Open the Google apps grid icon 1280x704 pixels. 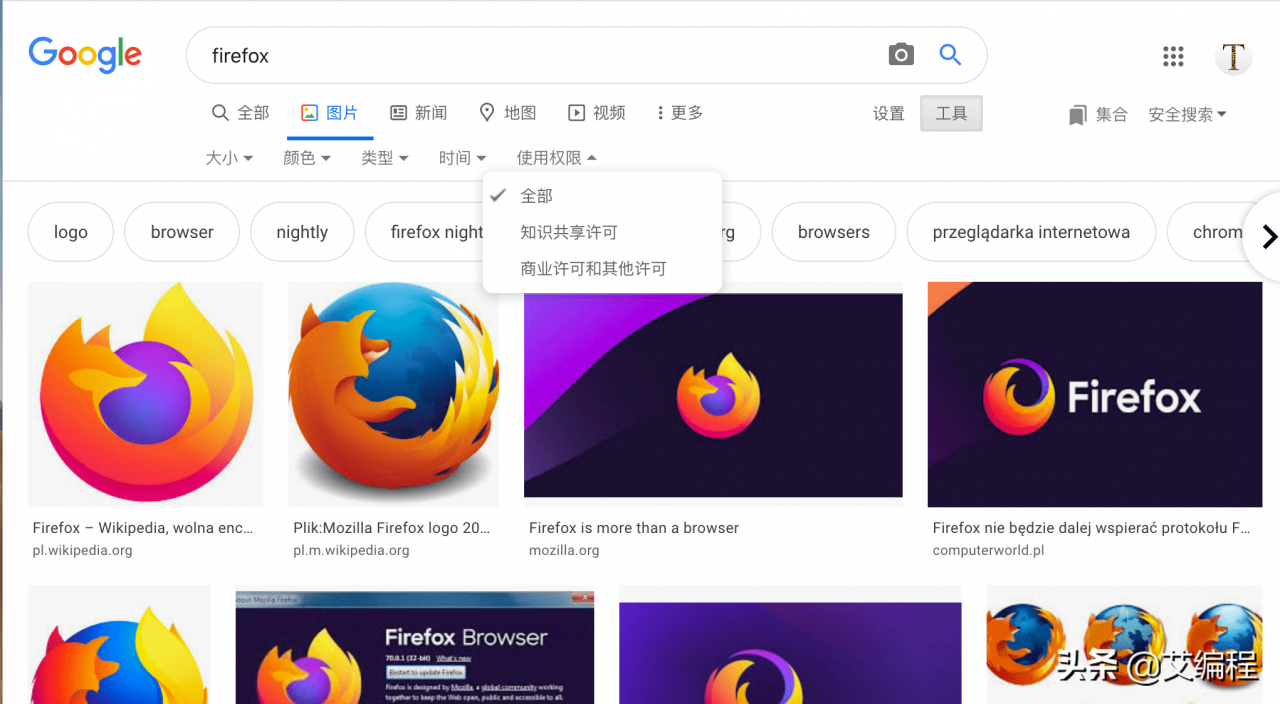(1173, 57)
